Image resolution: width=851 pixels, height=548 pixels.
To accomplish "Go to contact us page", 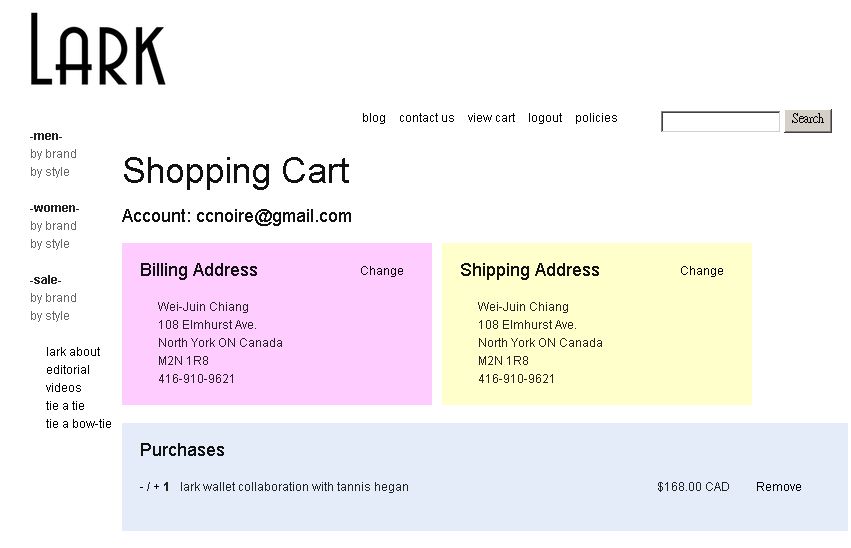I will (427, 118).
